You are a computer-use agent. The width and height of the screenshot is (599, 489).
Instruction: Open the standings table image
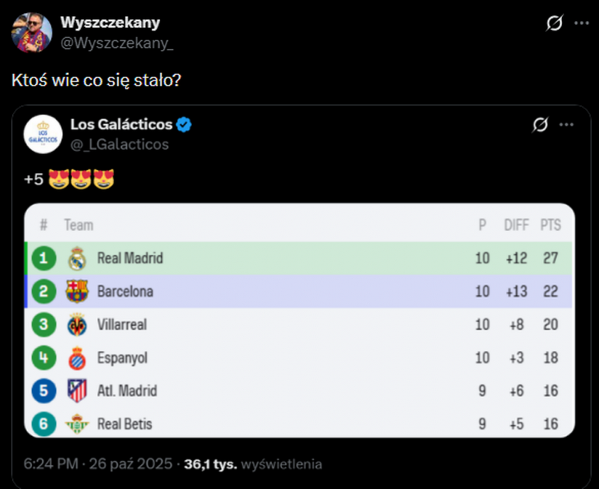300,321
